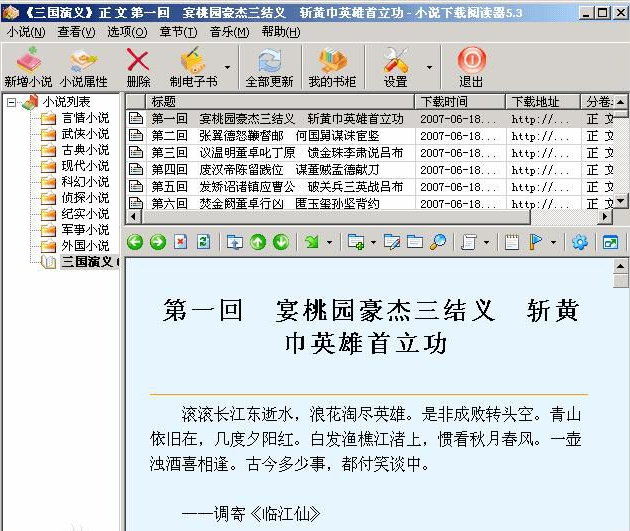Open the 章节(T) menu
Screen dimensions: 630x531
coord(178,32)
